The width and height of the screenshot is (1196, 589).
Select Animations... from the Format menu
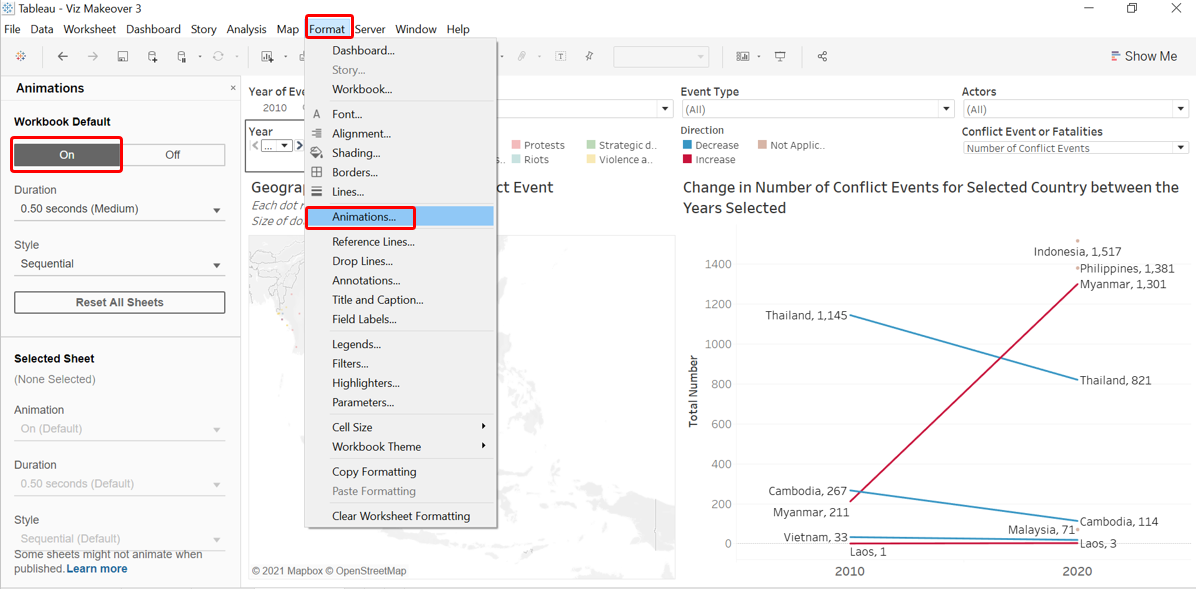pyautogui.click(x=364, y=216)
